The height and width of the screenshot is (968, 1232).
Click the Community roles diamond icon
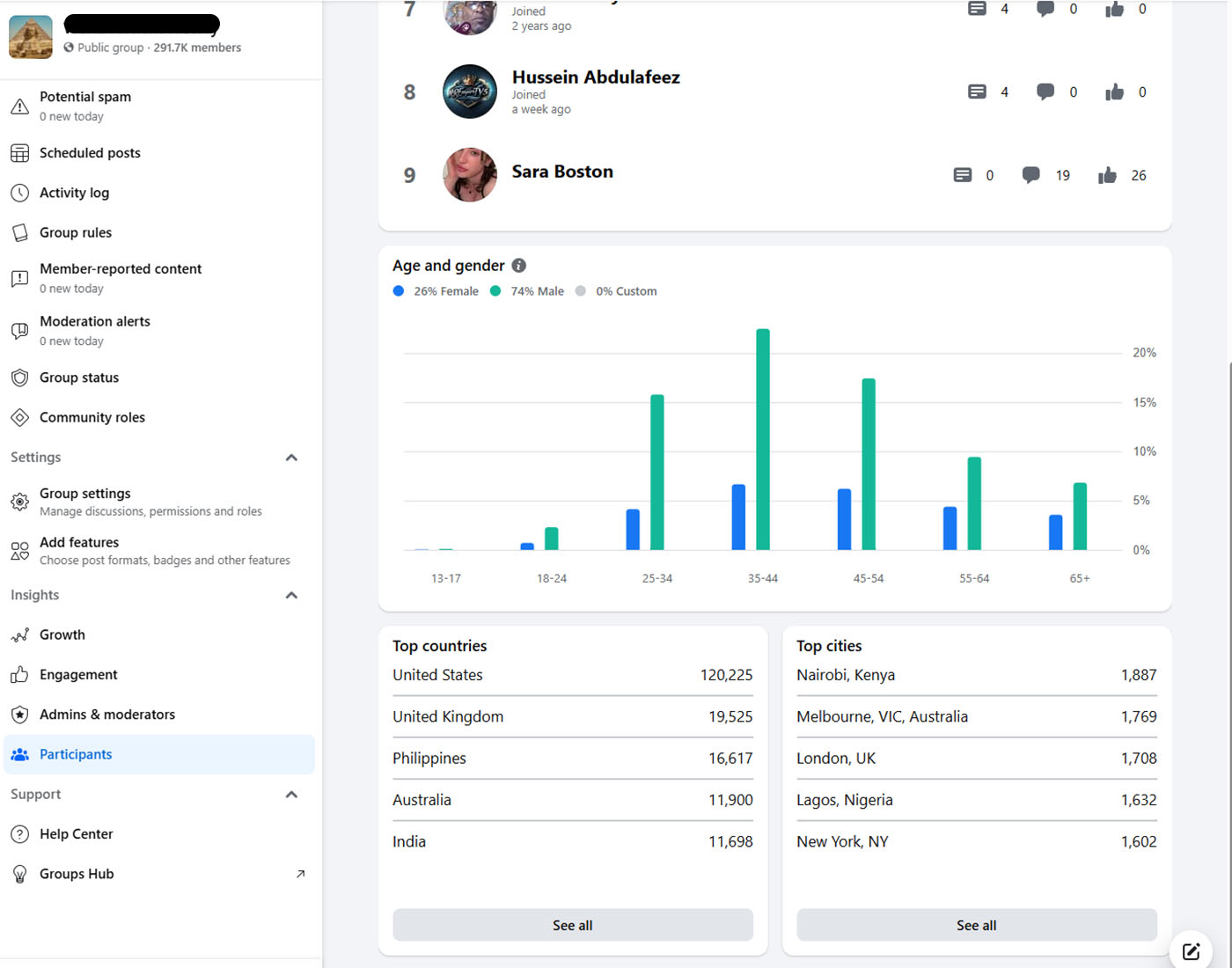pyautogui.click(x=19, y=417)
